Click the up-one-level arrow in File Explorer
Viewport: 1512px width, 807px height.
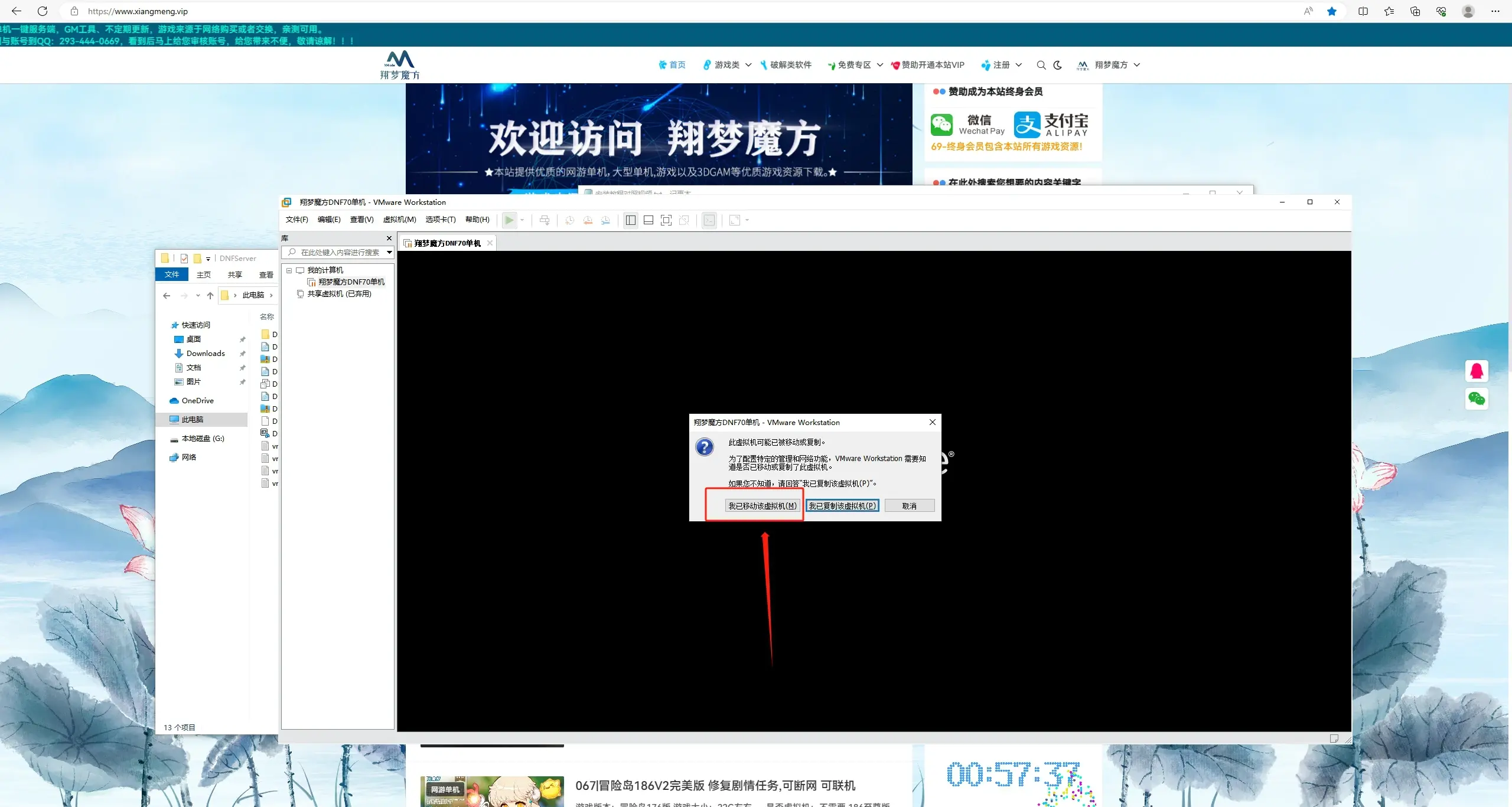tap(210, 296)
